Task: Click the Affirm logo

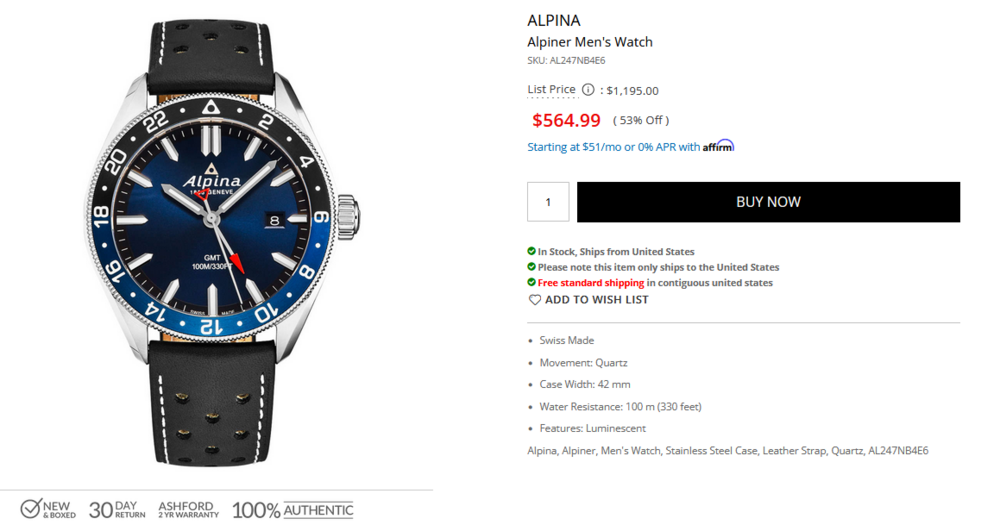Action: 718,146
